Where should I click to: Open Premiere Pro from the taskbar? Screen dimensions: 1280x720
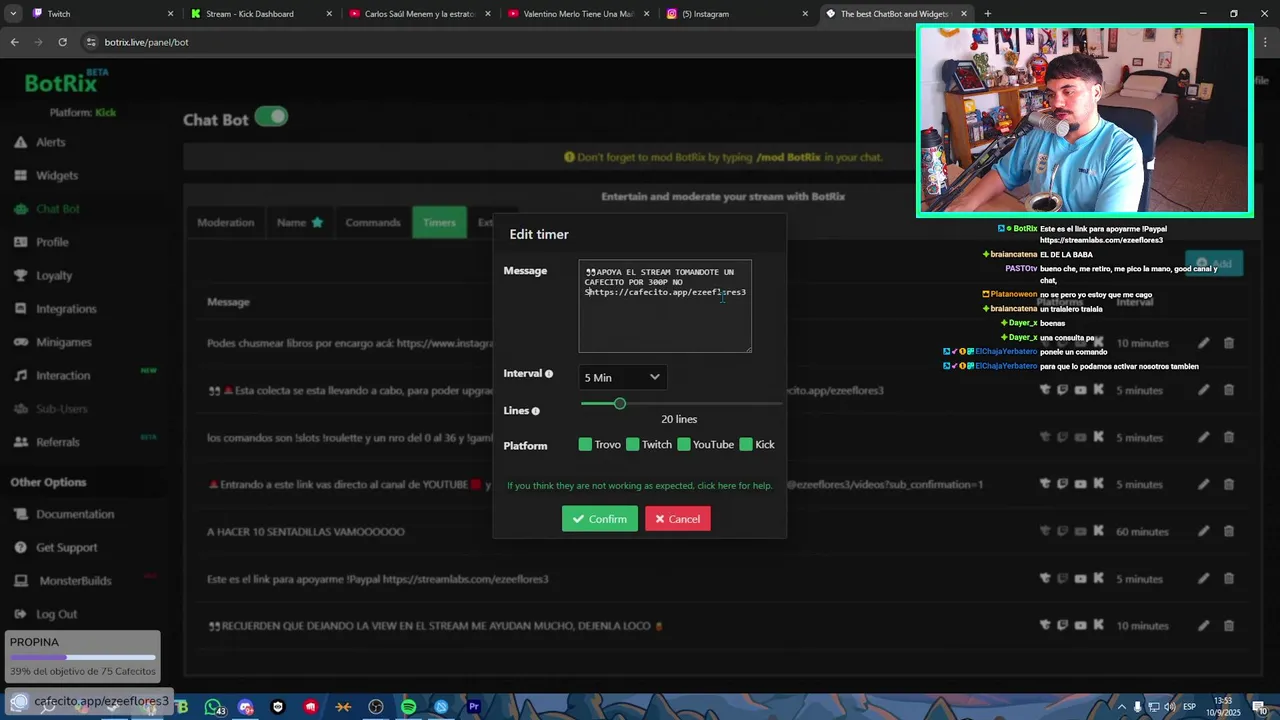[474, 707]
